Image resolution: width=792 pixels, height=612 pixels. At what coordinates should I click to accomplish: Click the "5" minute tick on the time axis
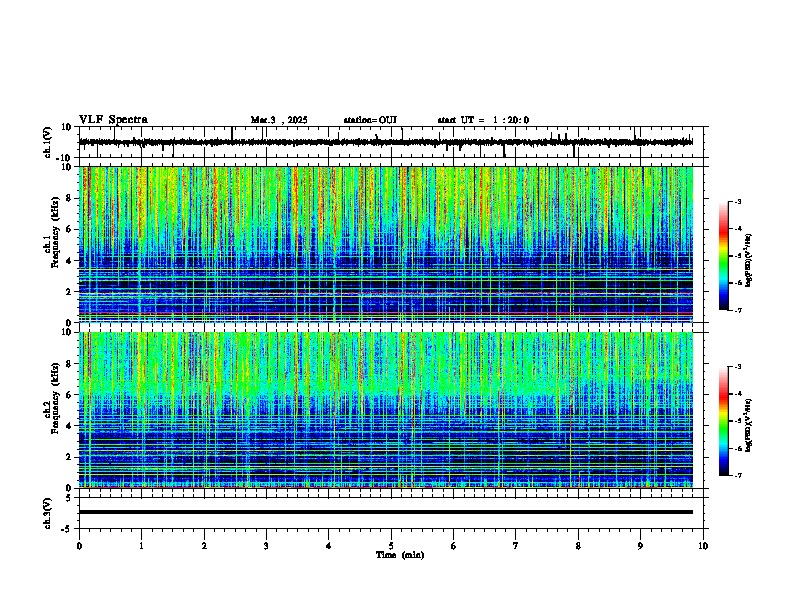pos(391,546)
